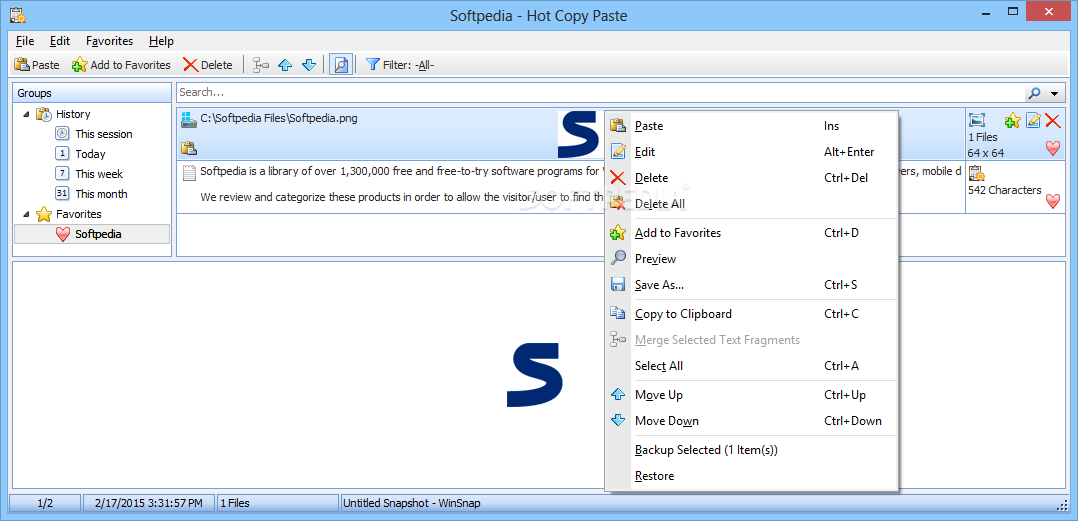Choose Delete All from the context menu

pos(751,204)
